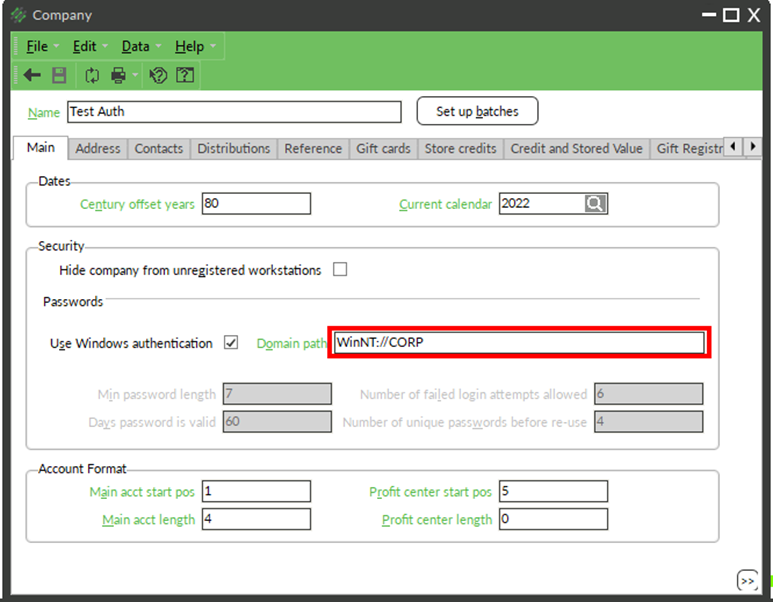The image size is (773, 602).
Task: Switch to the Contacts tab
Action: [159, 148]
